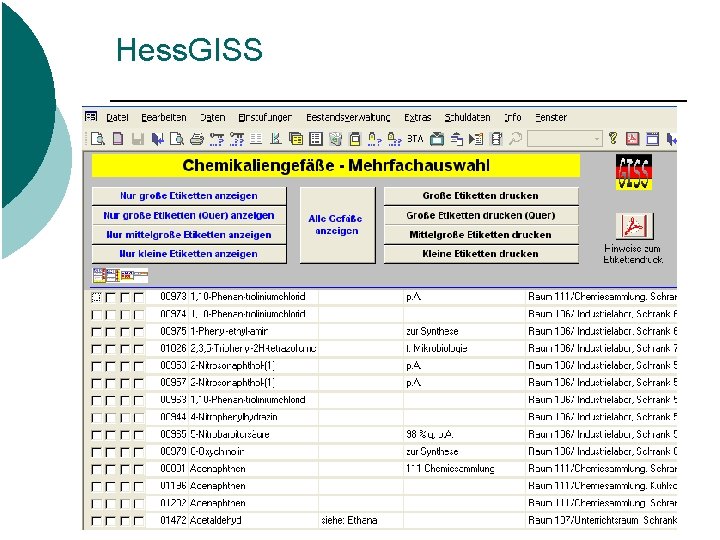Click Kleine Etiketten drucken button
Screen dimensions: 720x540
[x=481, y=254]
